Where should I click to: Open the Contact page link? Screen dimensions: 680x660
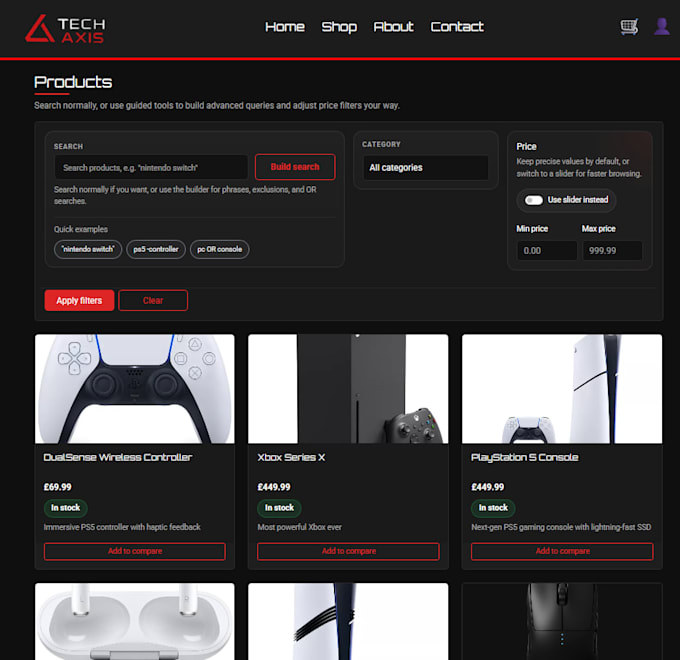pyautogui.click(x=457, y=27)
